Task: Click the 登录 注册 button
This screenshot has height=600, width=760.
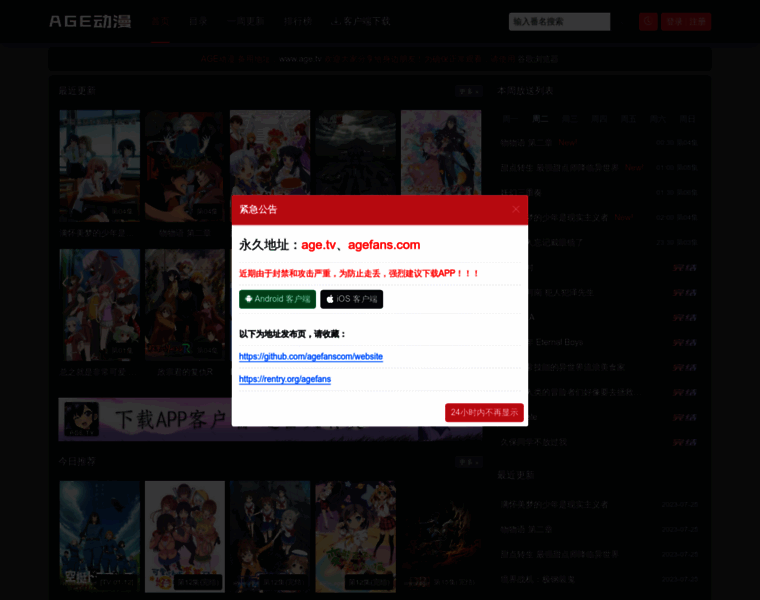Action: pyautogui.click(x=686, y=22)
